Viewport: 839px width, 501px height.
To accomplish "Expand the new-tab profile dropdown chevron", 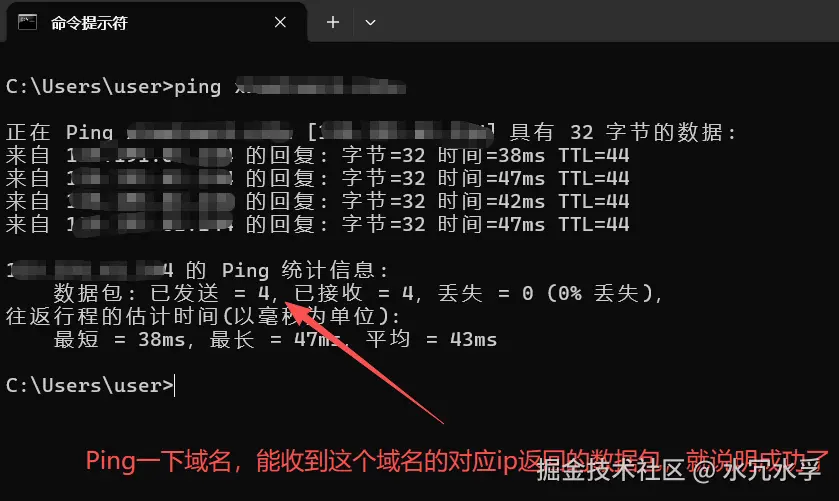I will [x=370, y=23].
